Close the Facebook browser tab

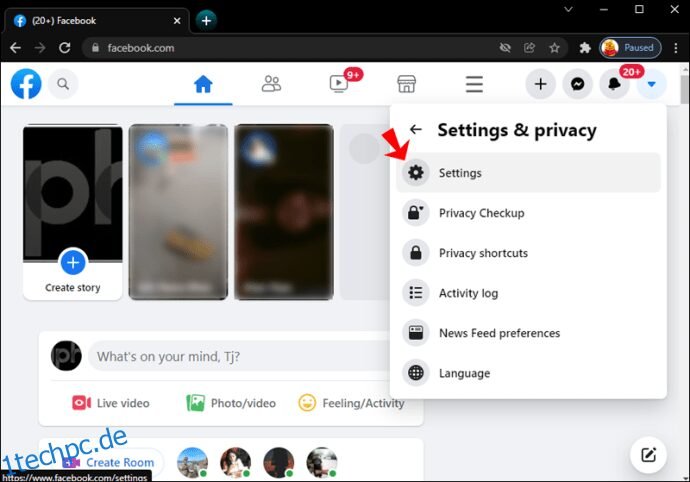[177, 21]
